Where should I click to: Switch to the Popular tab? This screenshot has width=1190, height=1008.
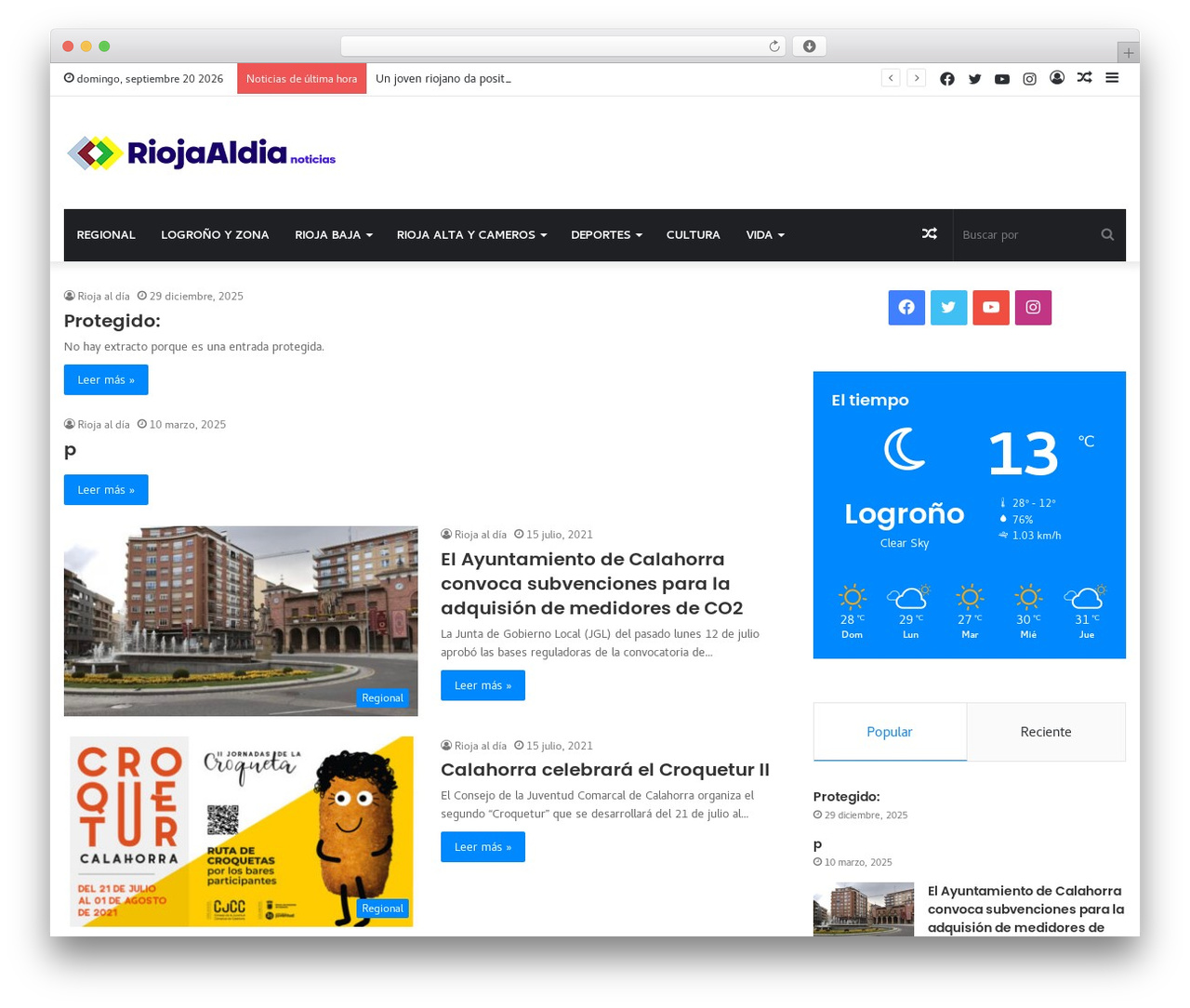pos(890,732)
